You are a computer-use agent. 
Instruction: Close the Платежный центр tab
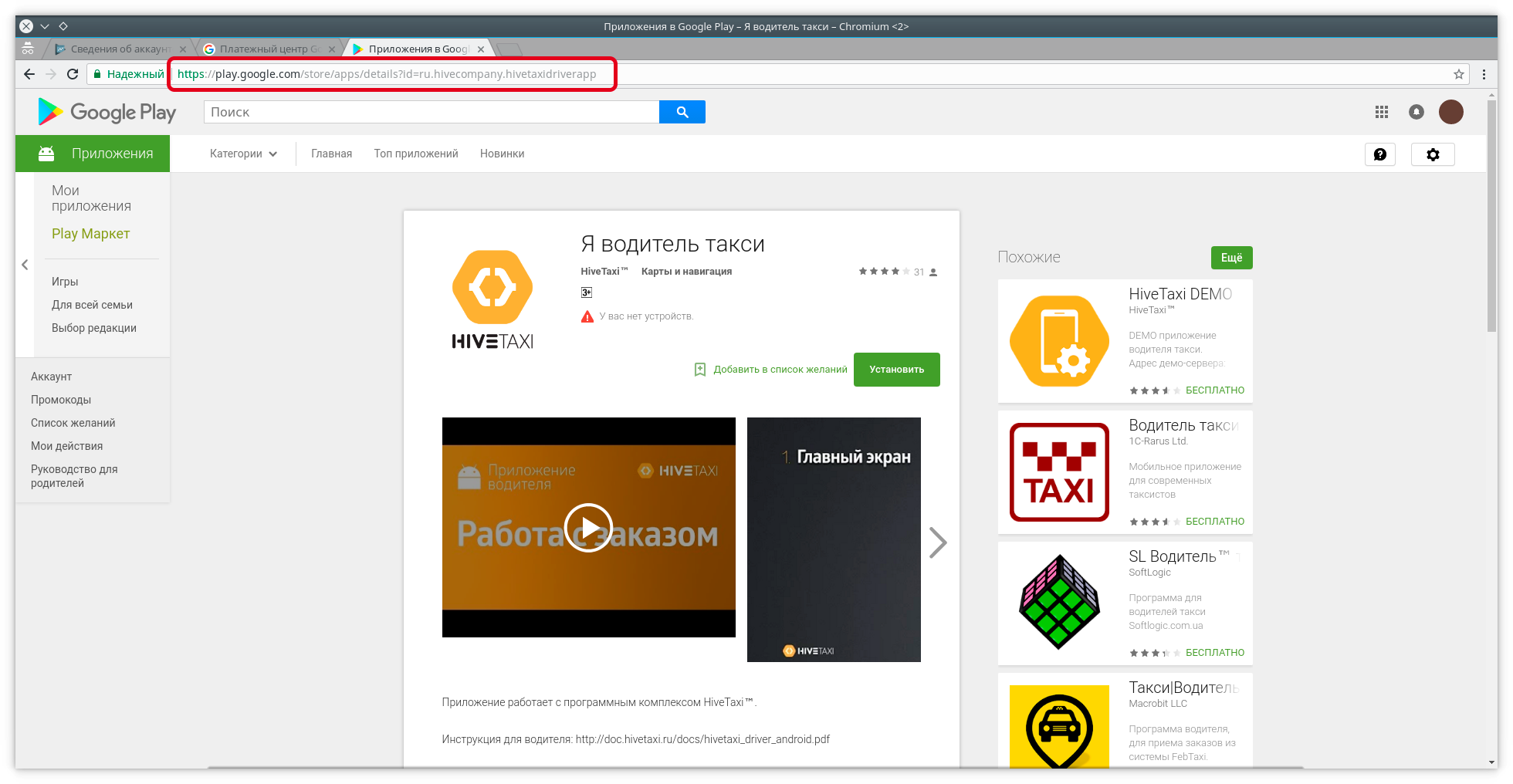tap(332, 49)
